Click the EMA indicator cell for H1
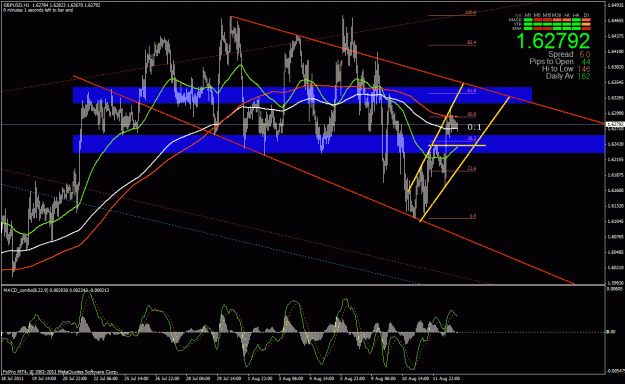 pos(567,28)
